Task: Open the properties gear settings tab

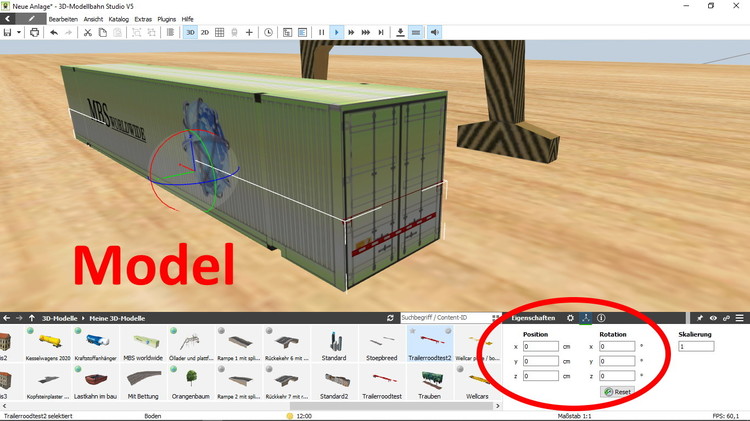Action: point(570,318)
